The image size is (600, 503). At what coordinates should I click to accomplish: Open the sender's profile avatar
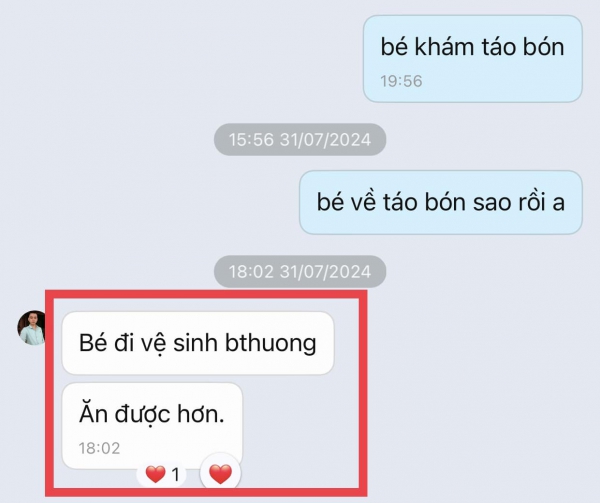pyautogui.click(x=32, y=328)
